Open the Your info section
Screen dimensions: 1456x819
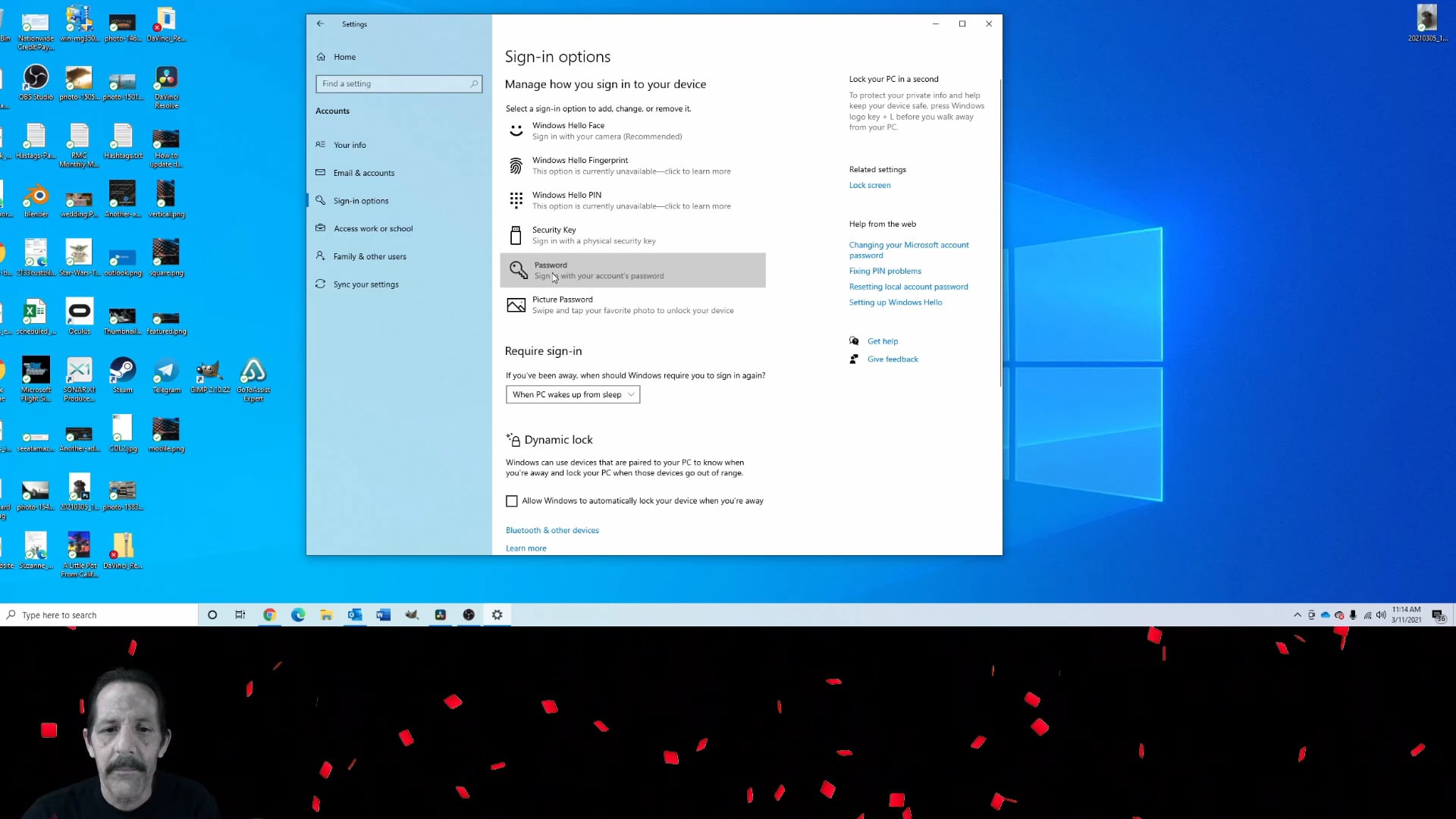(x=350, y=144)
